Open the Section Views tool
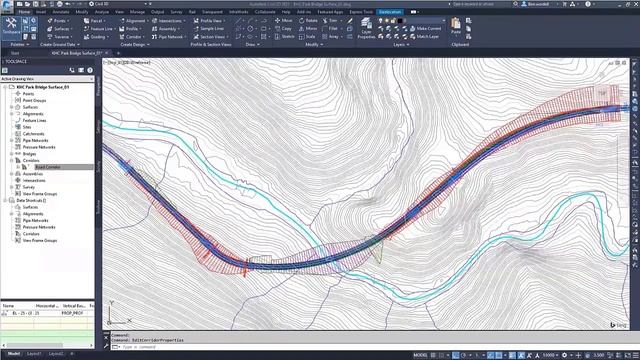 coord(211,37)
